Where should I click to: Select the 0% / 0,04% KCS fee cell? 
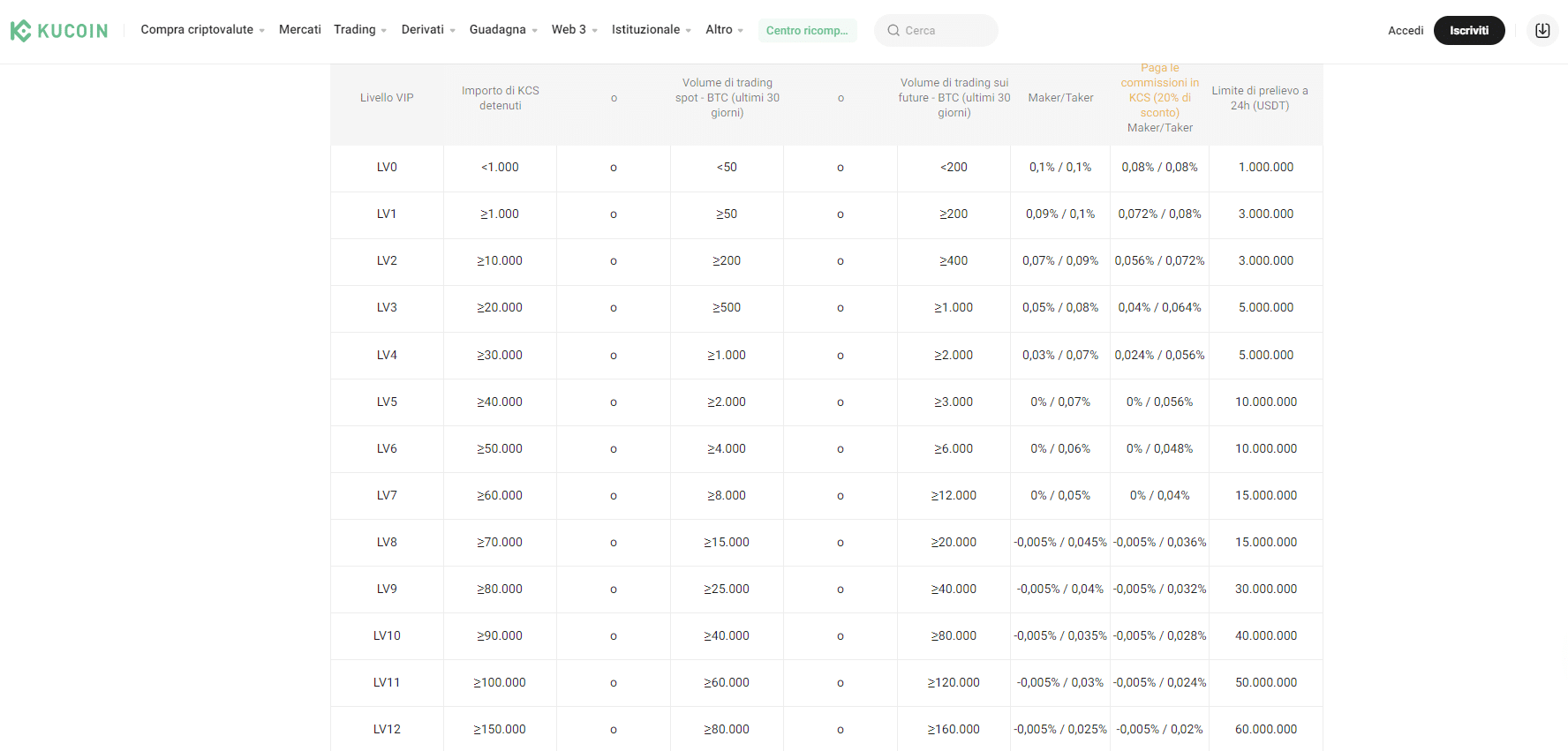1160,496
